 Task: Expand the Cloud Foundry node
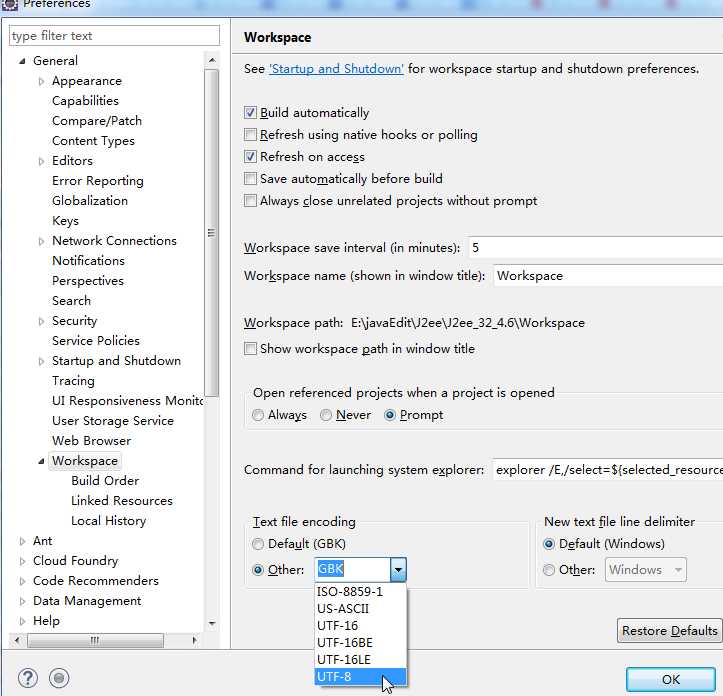click(22, 561)
